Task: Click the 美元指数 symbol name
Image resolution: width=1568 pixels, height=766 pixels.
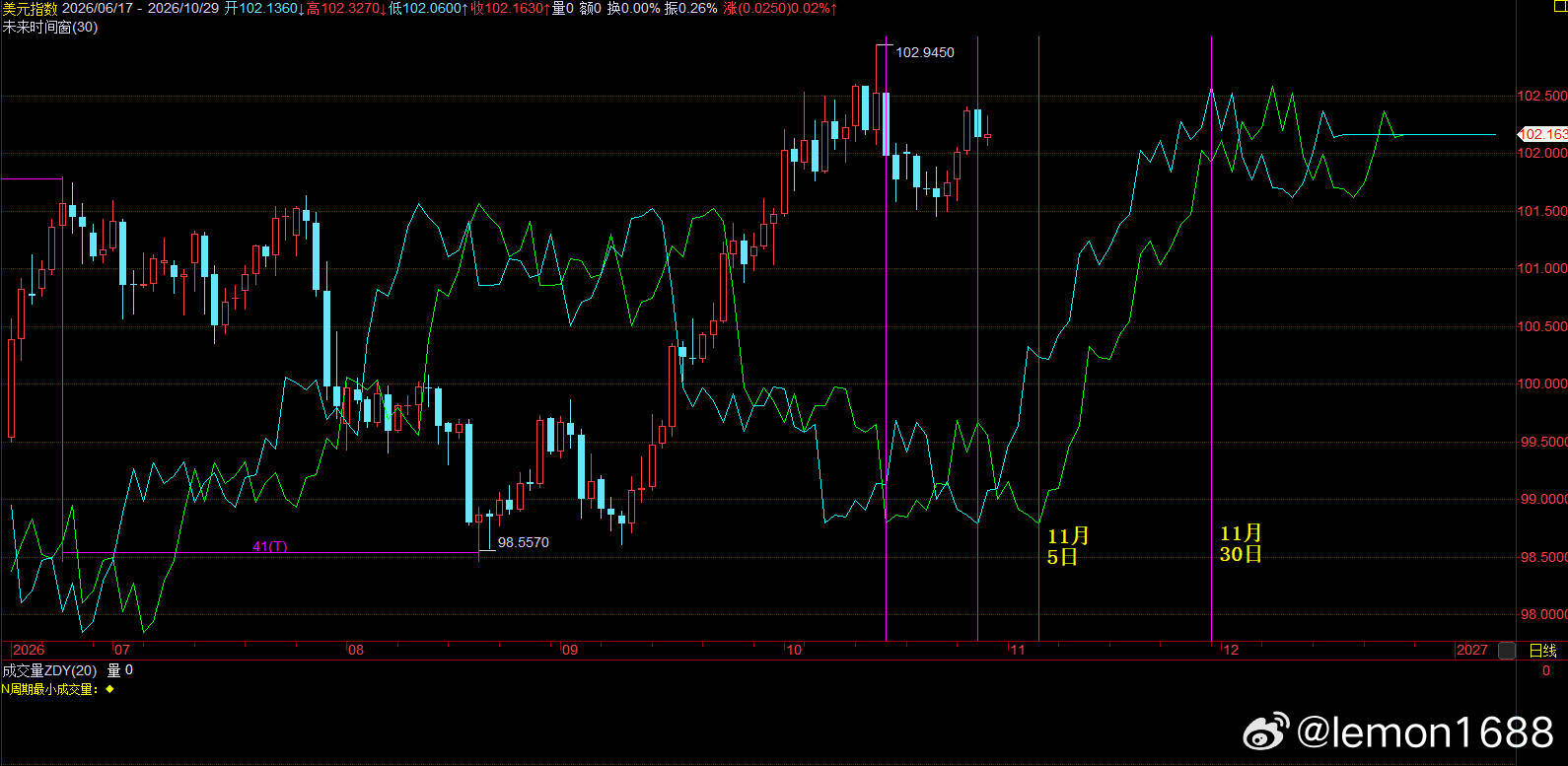Action: pos(30,8)
